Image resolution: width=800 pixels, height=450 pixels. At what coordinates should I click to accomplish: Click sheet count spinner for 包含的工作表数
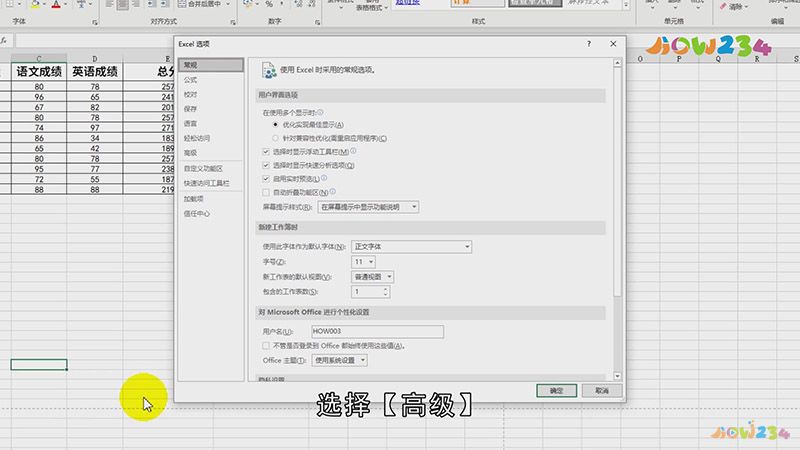pyautogui.click(x=386, y=291)
